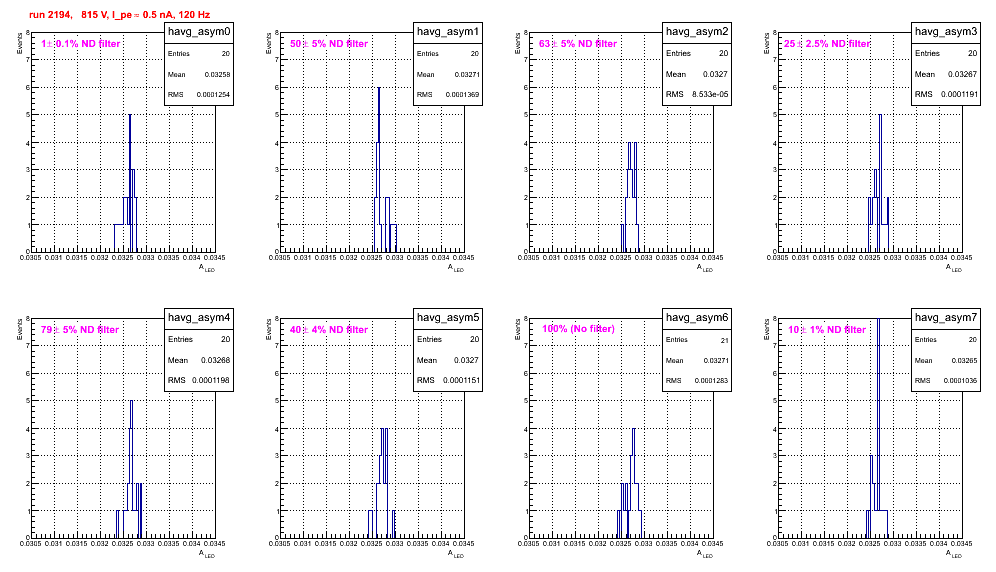Click Entries 21 in havg_asym6 box
The width and height of the screenshot is (996, 572).
pyautogui.click(x=697, y=340)
